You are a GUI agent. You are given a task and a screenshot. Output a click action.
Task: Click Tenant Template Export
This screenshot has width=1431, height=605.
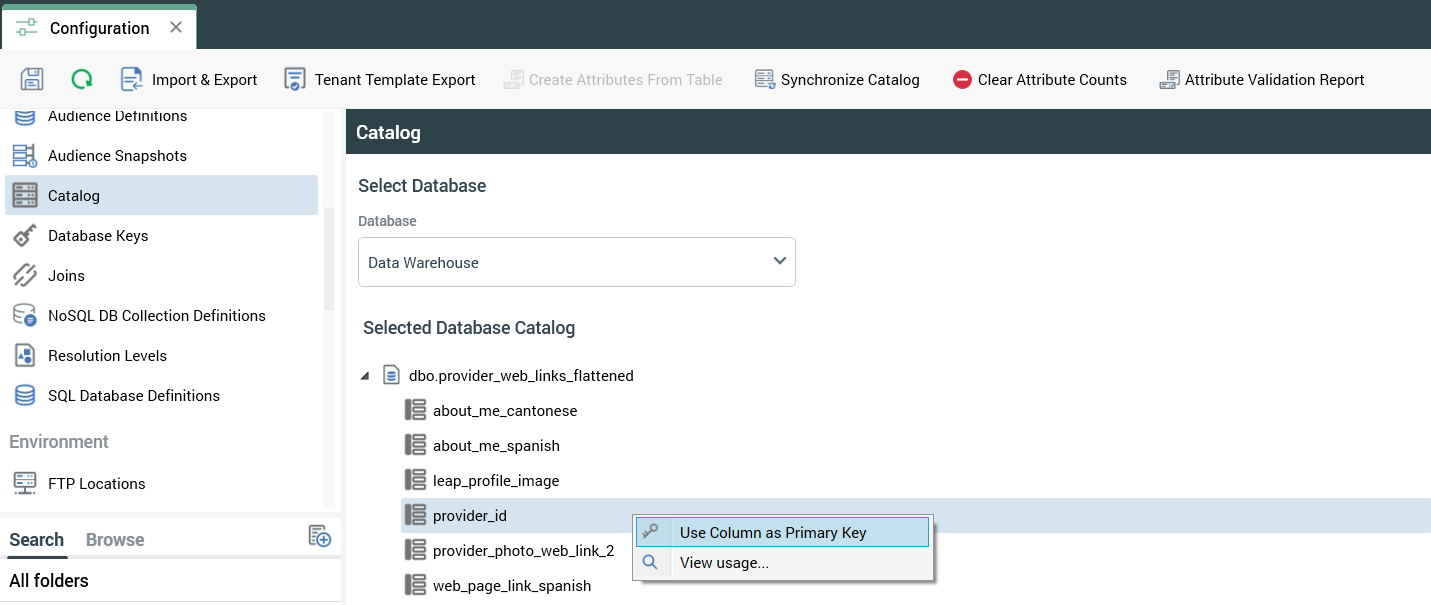pyautogui.click(x=380, y=80)
